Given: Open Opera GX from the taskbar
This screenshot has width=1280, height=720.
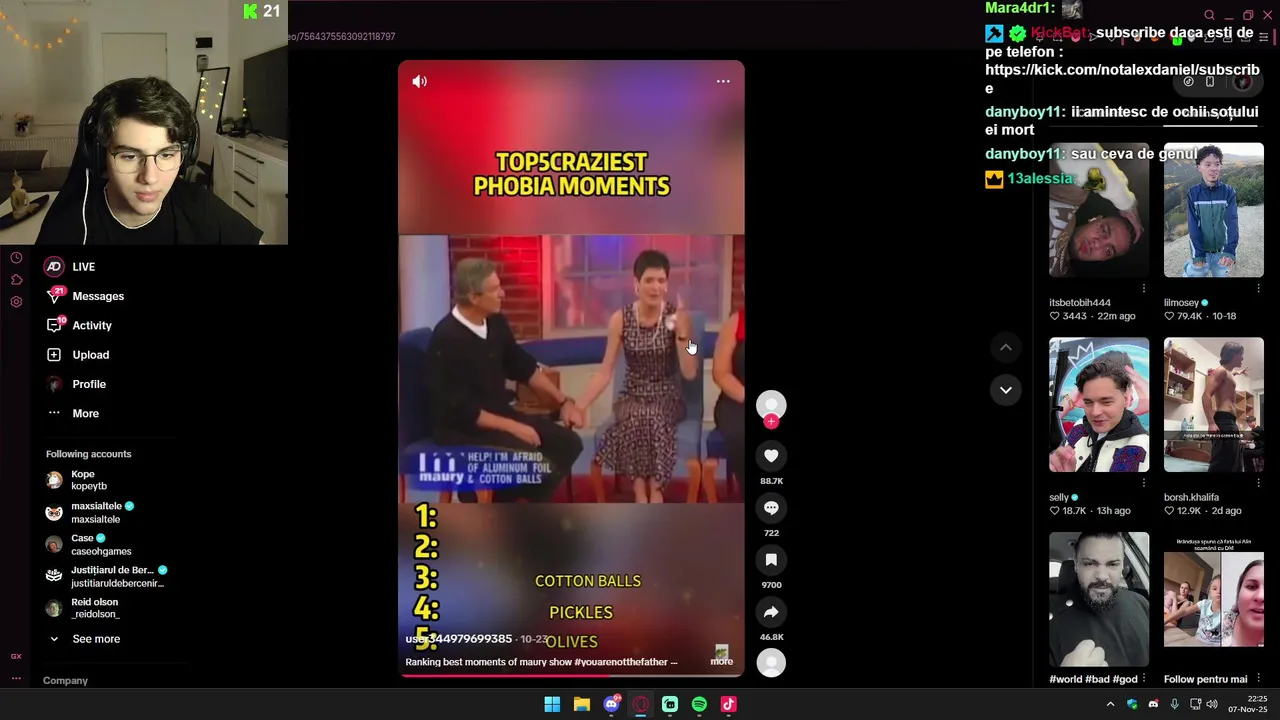Looking at the screenshot, I should coord(640,704).
